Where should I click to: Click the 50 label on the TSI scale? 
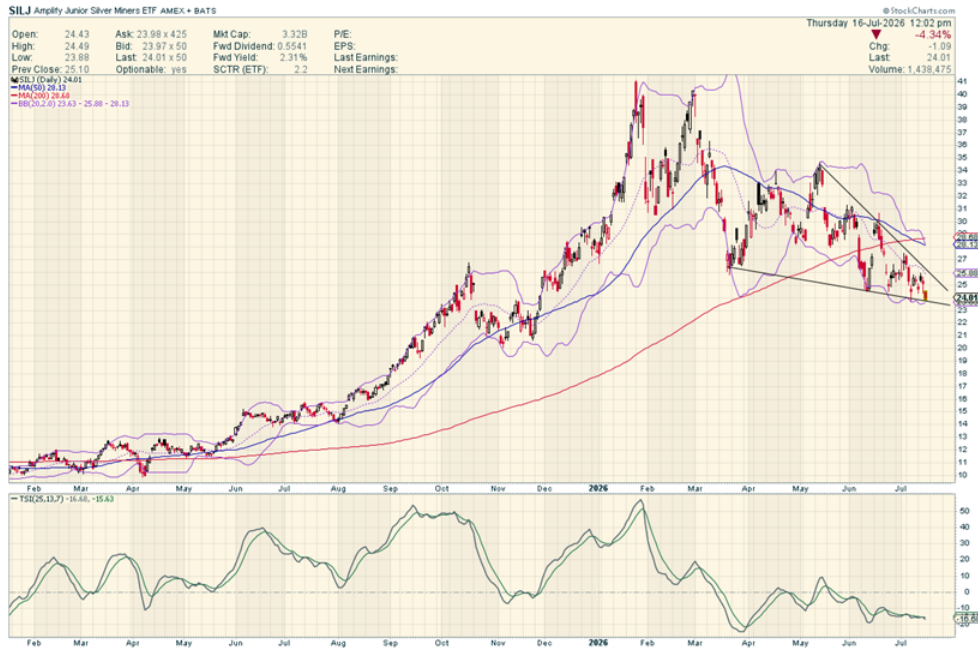964,511
